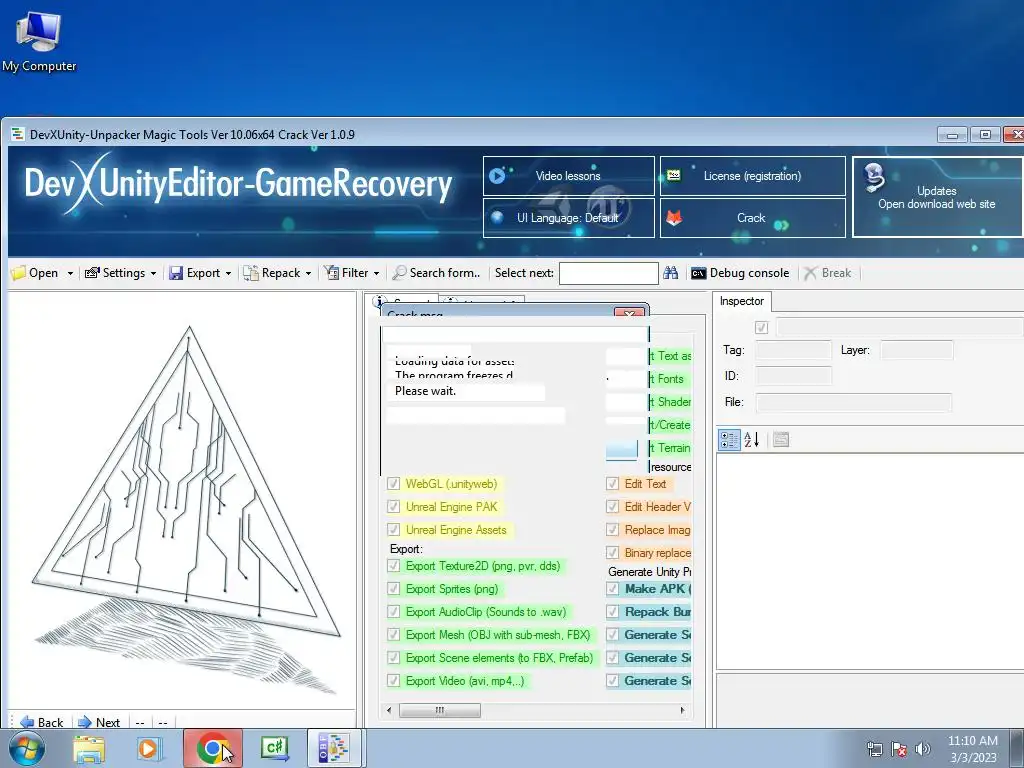Click the Debug console icon
The width and height of the screenshot is (1024, 768).
(x=698, y=273)
